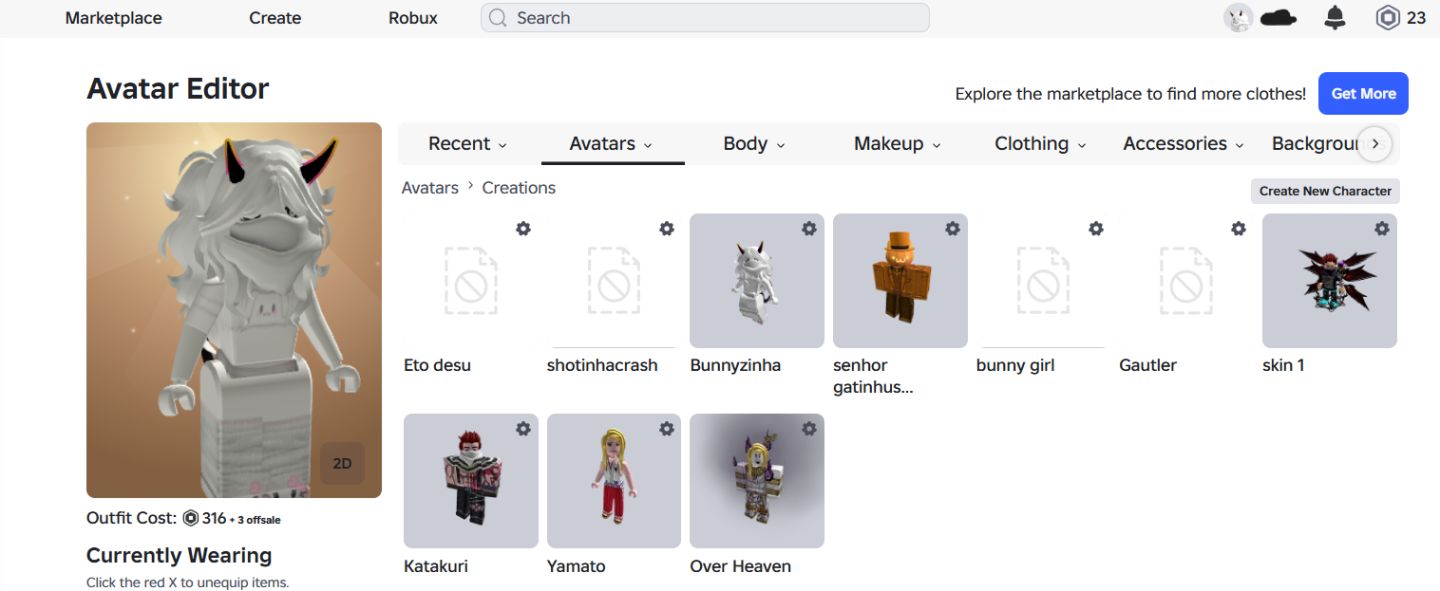Viewport: 1440px width, 591px height.
Task: Toggle the 2D avatar view
Action: click(342, 464)
